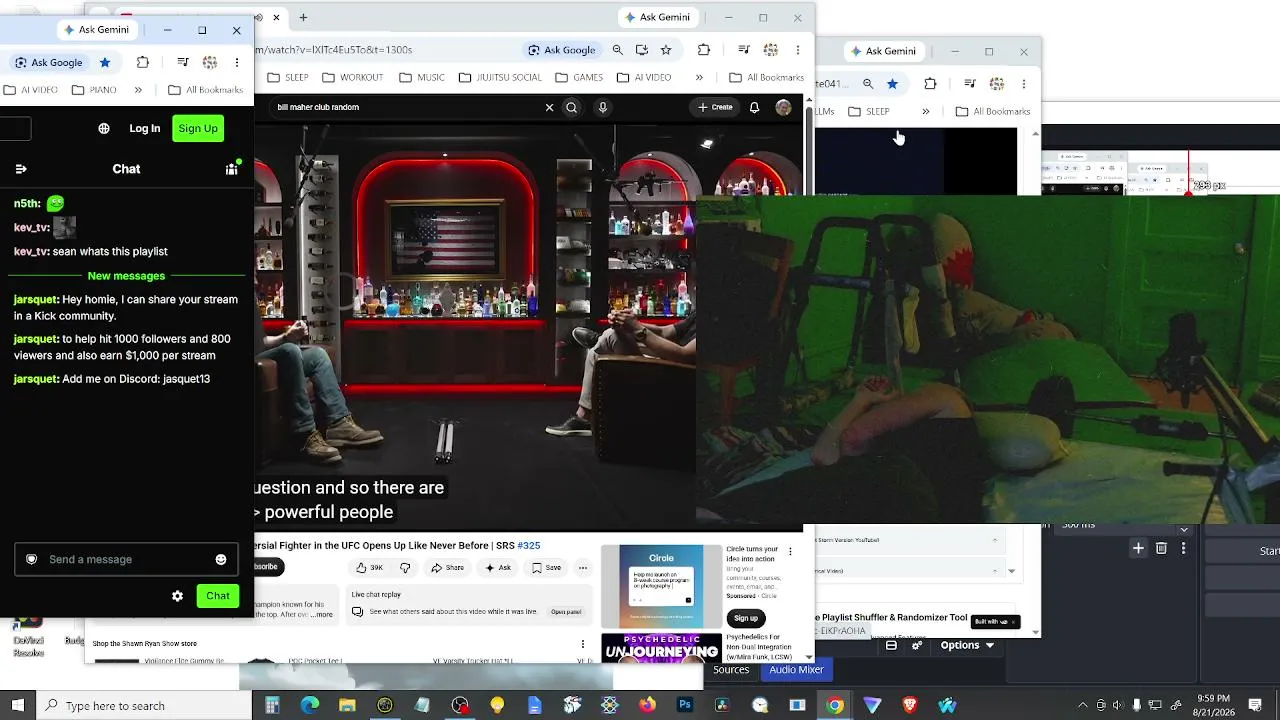Show more bookmarks in the Kick window bar

[138, 90]
